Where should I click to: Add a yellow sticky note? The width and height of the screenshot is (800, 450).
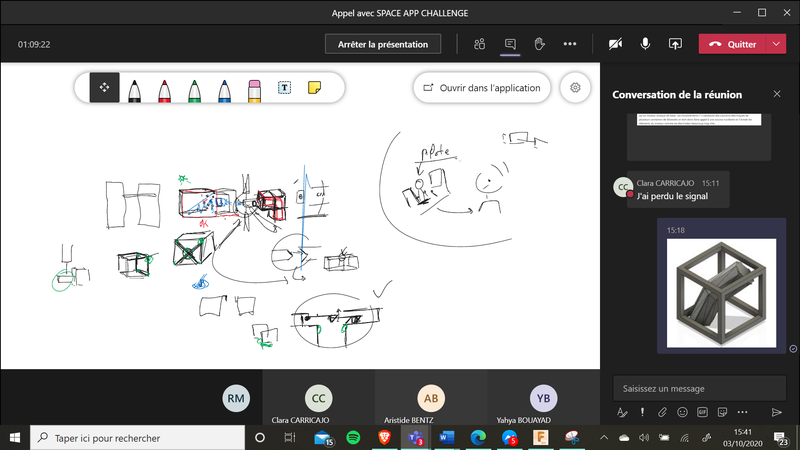(314, 88)
